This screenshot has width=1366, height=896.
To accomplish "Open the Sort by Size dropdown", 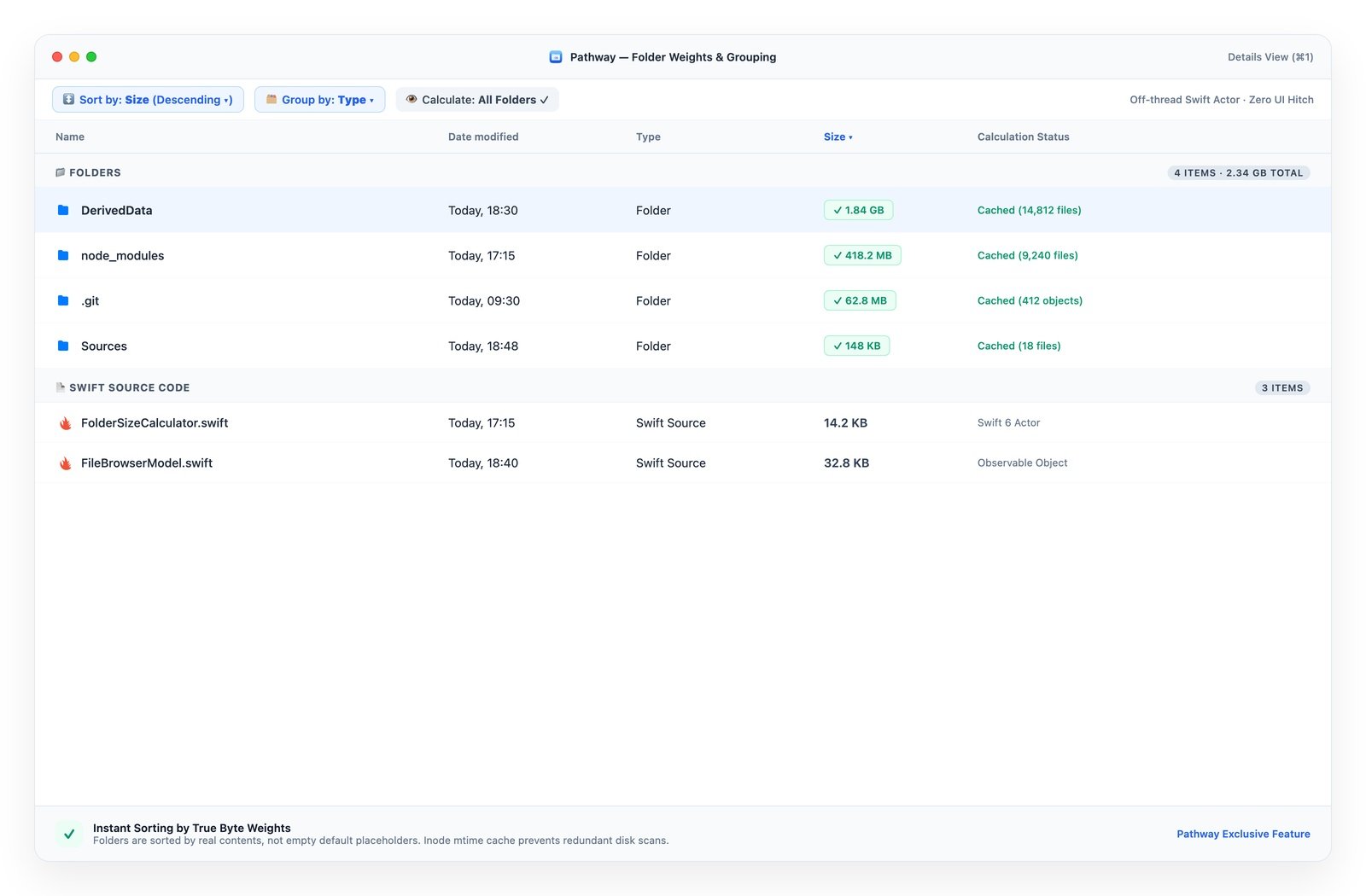I will [148, 100].
